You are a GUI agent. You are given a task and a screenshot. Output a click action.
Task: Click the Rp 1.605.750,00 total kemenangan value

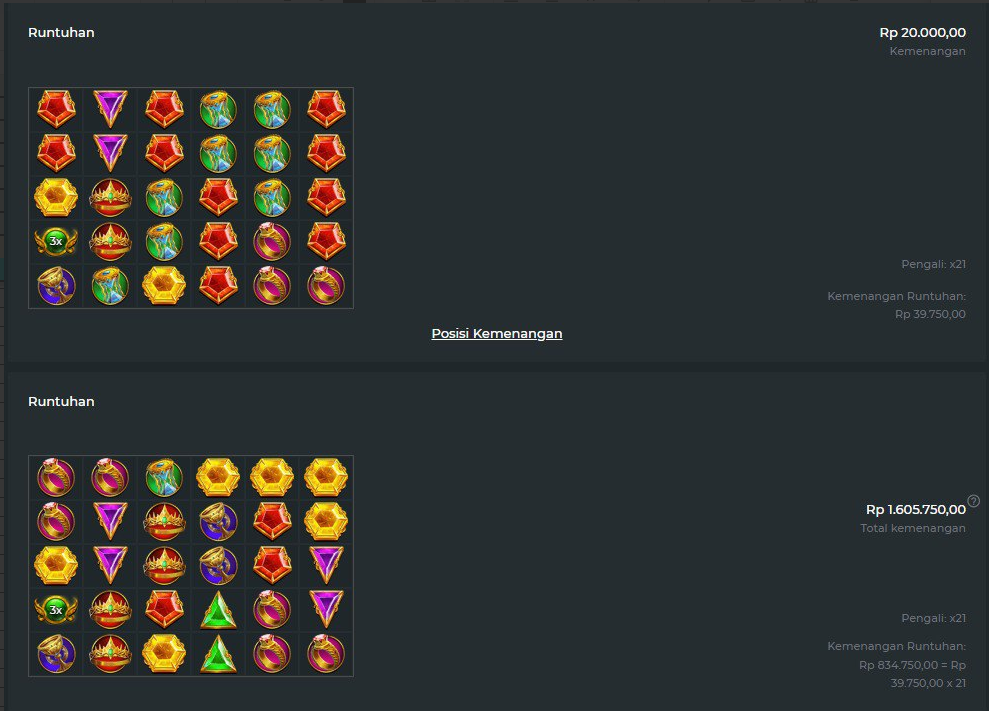915,510
